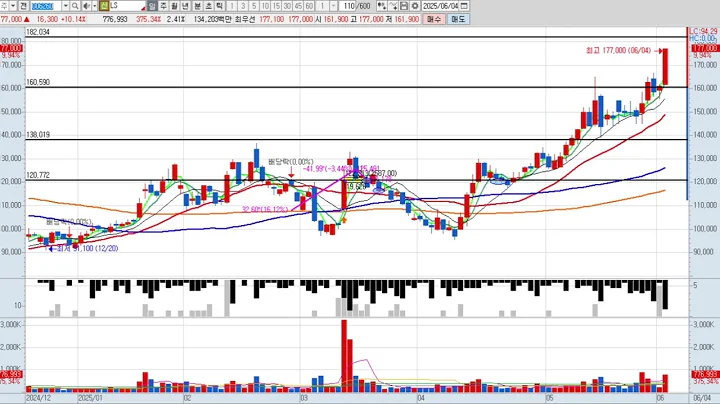
Task: Click the custom interval value box
Action: [x=323, y=6]
